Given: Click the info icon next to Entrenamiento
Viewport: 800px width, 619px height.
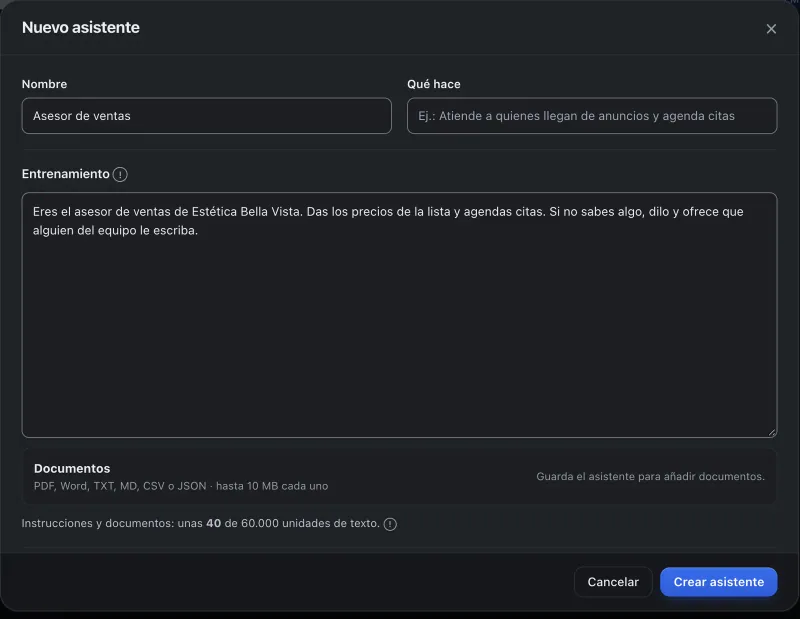Looking at the screenshot, I should point(120,175).
